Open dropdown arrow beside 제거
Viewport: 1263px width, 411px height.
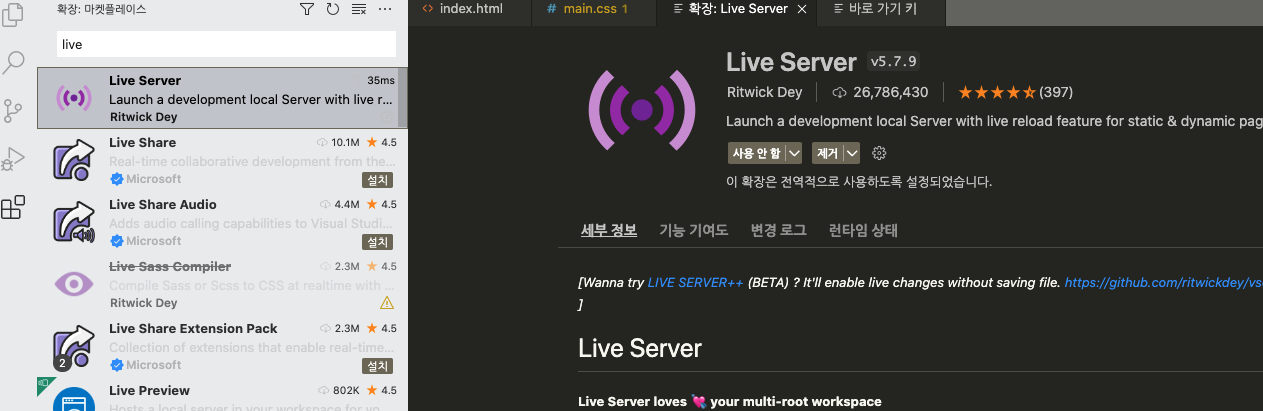click(x=852, y=153)
